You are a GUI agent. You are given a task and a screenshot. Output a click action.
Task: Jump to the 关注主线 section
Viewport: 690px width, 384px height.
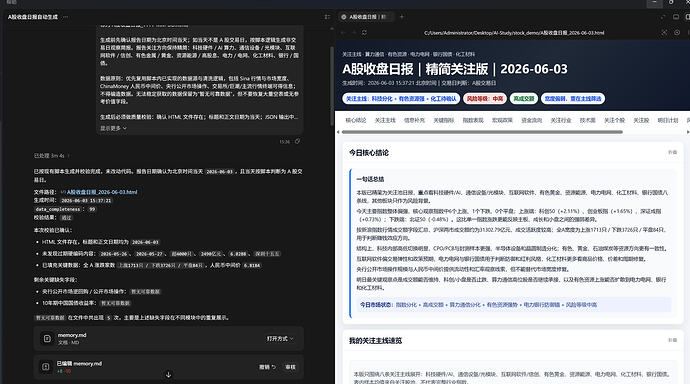tap(385, 120)
